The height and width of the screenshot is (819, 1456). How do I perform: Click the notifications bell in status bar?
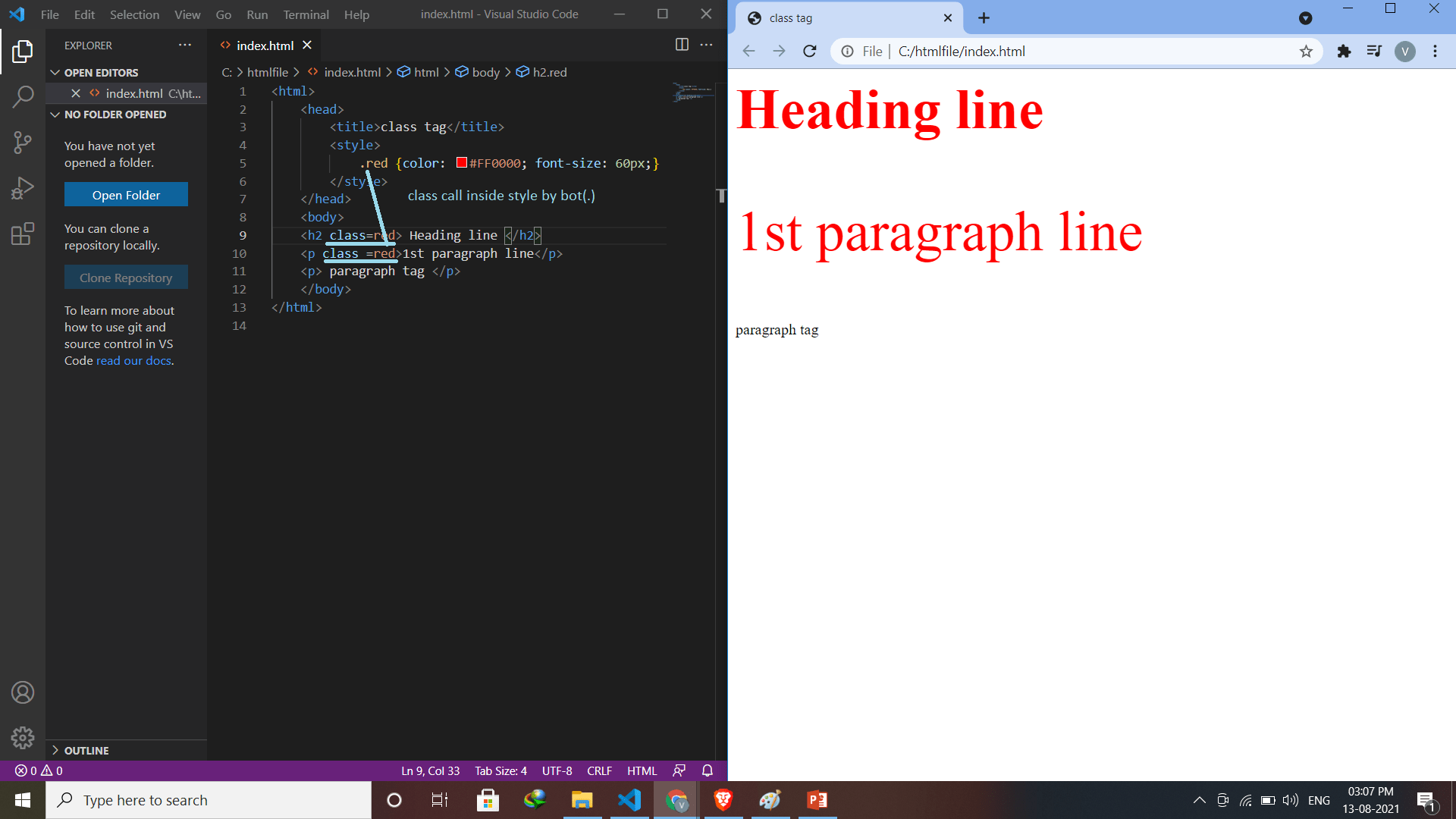point(707,770)
